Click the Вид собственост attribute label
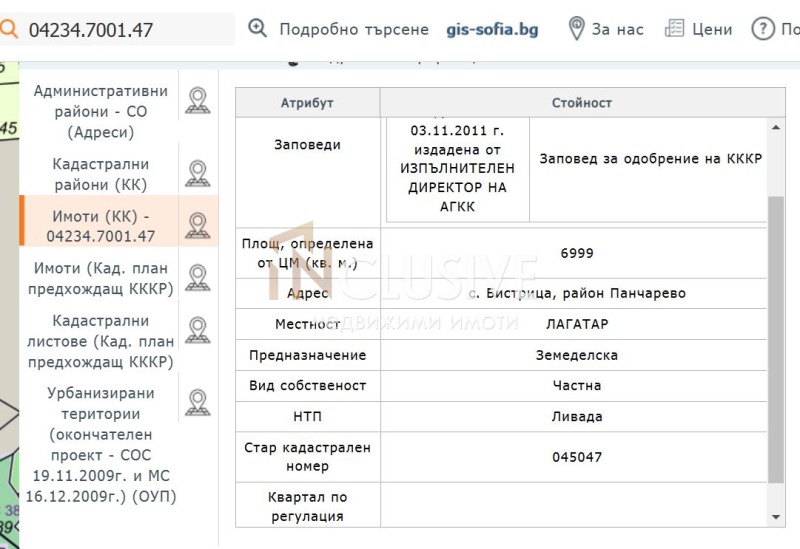 (307, 386)
